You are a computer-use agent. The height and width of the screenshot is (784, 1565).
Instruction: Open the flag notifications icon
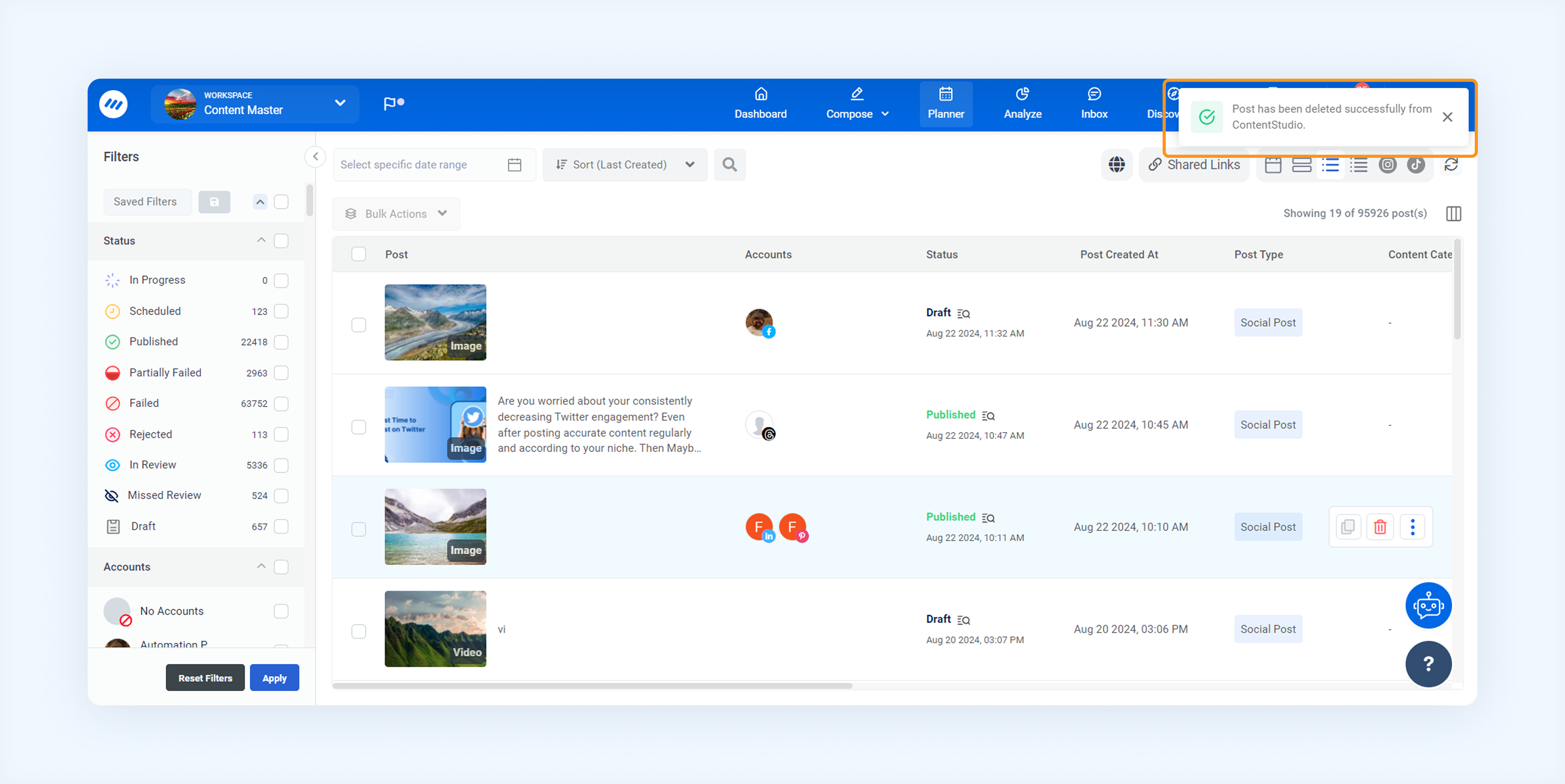tap(393, 104)
